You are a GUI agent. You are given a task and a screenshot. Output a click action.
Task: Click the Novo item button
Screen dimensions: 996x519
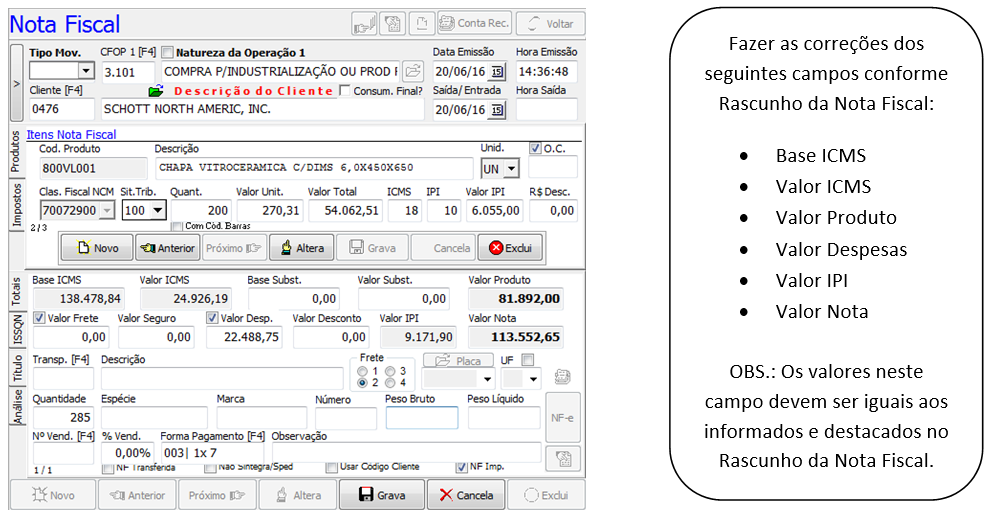click(98, 248)
